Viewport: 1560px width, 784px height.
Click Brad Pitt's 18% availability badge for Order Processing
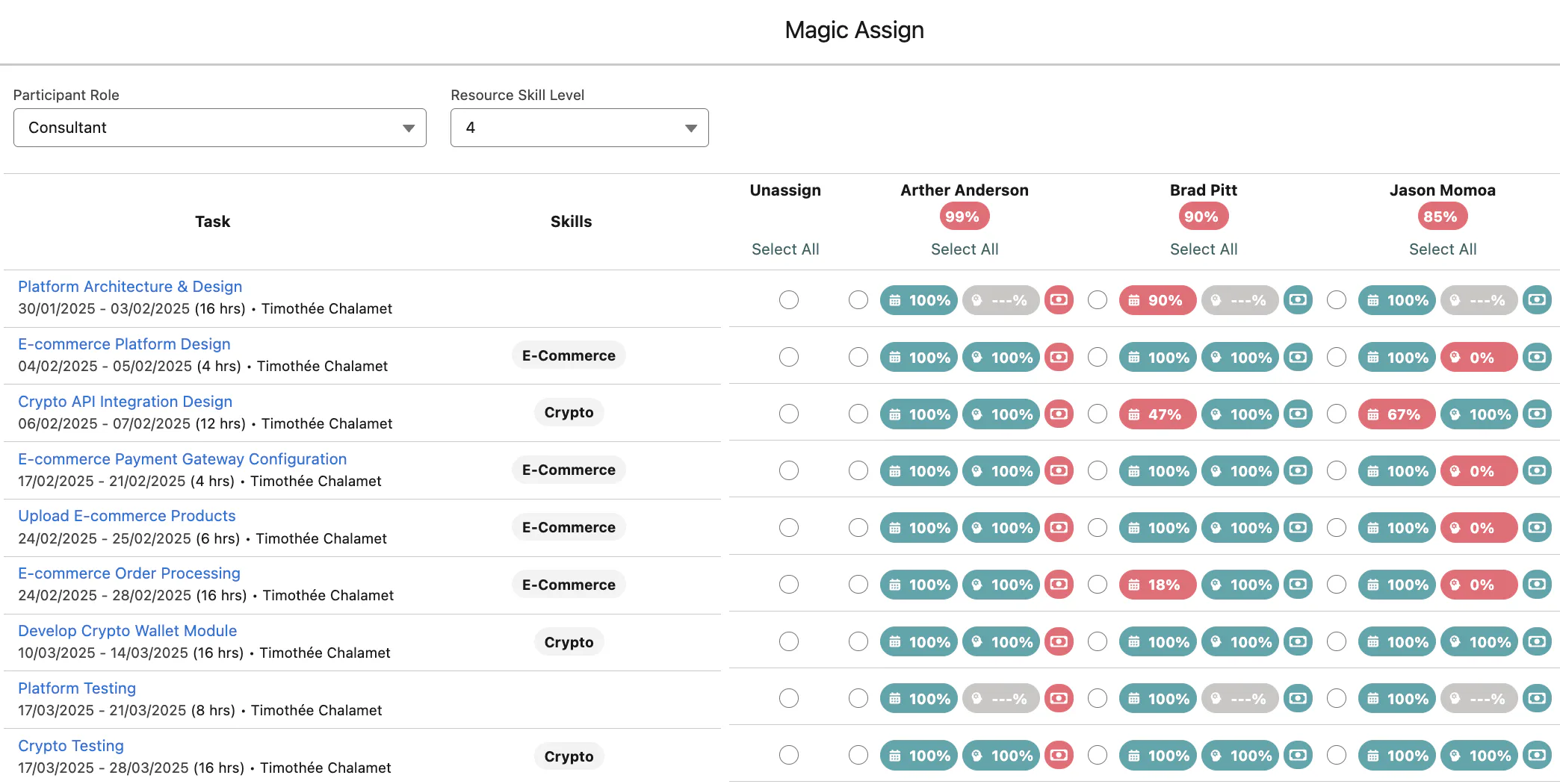click(1157, 585)
